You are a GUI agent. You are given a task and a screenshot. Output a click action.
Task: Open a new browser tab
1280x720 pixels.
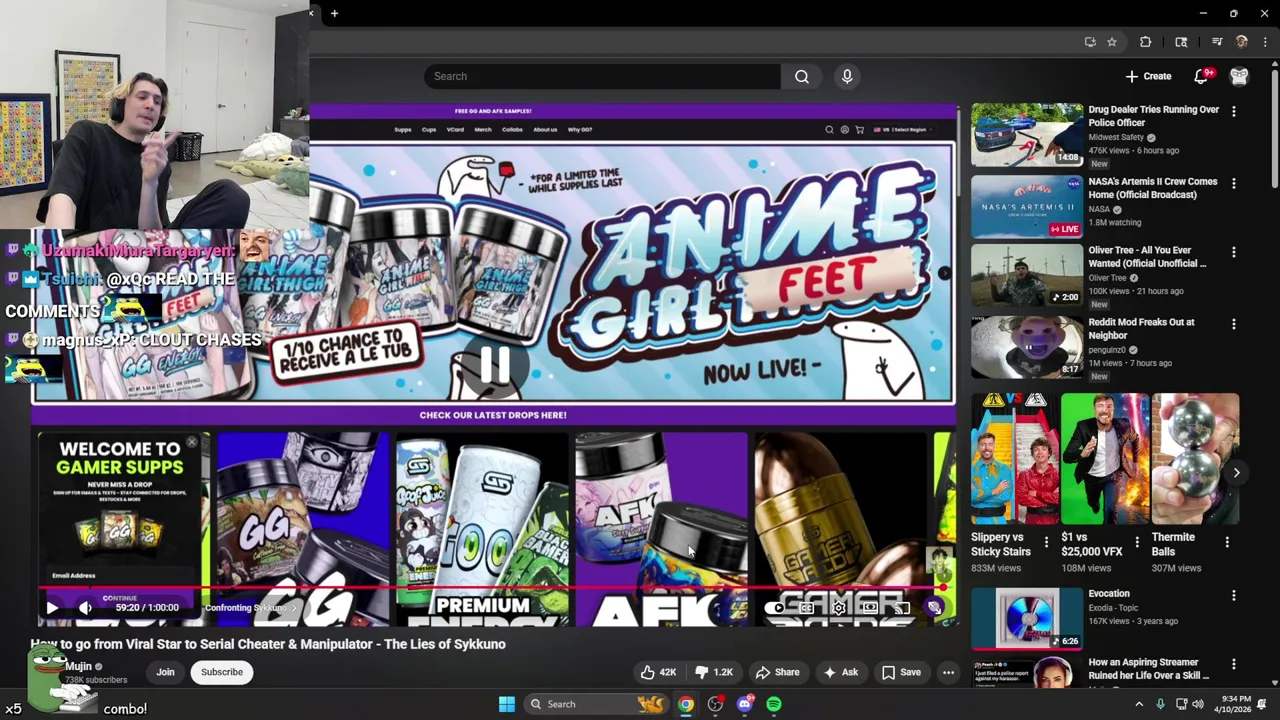(334, 13)
